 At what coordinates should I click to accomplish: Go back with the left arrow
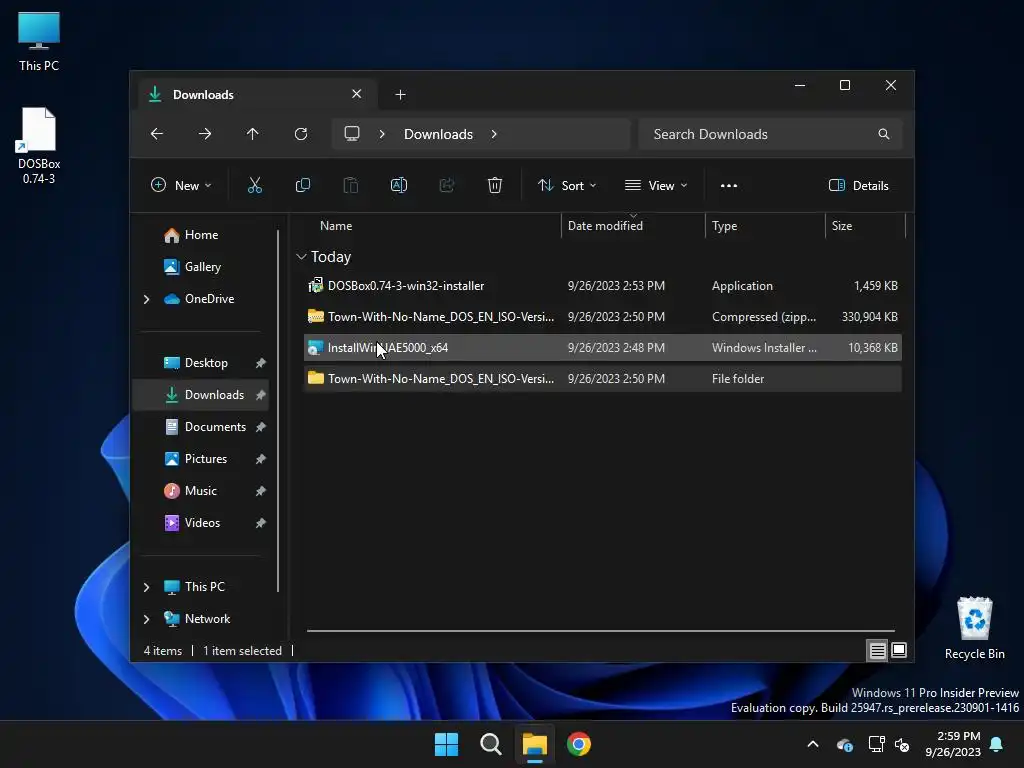[157, 134]
